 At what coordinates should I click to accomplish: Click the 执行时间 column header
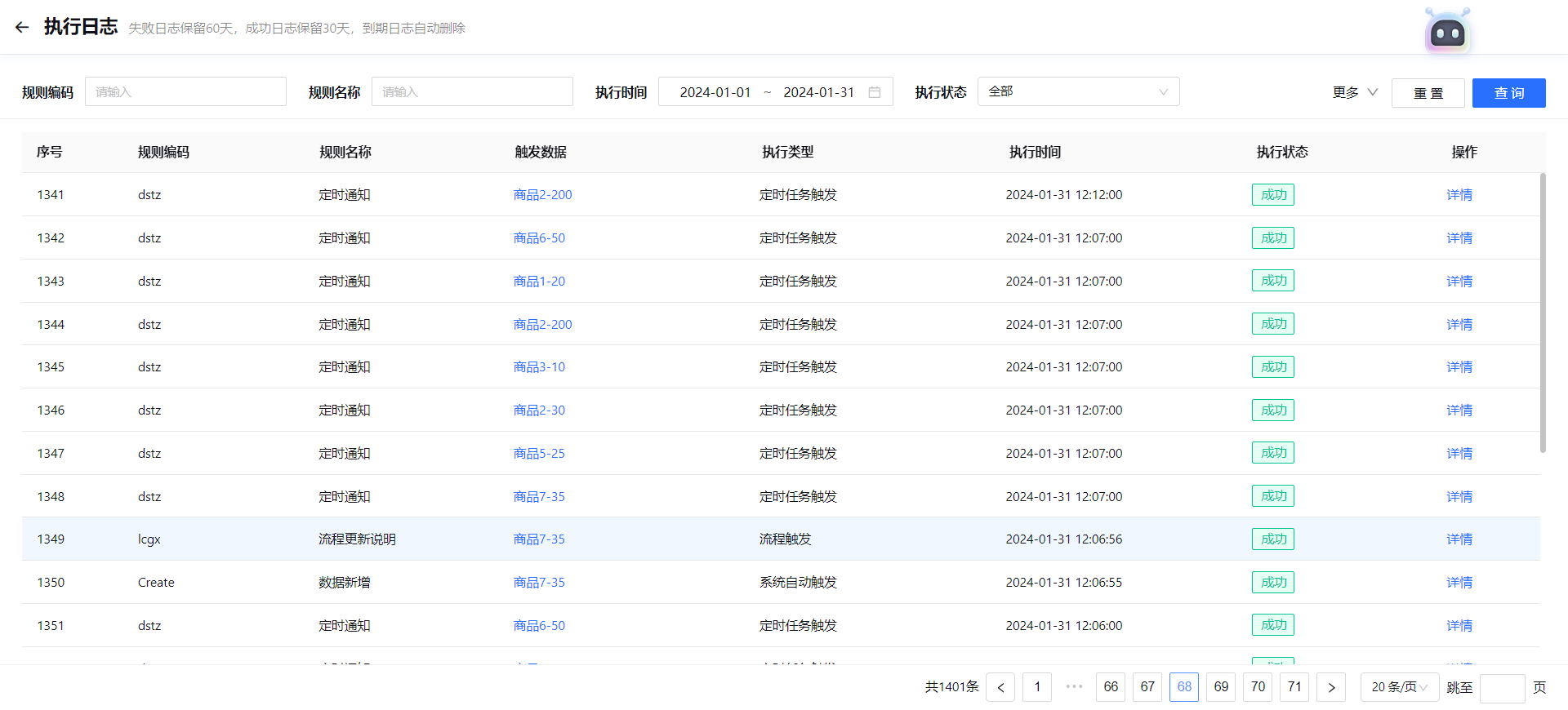(x=1035, y=152)
